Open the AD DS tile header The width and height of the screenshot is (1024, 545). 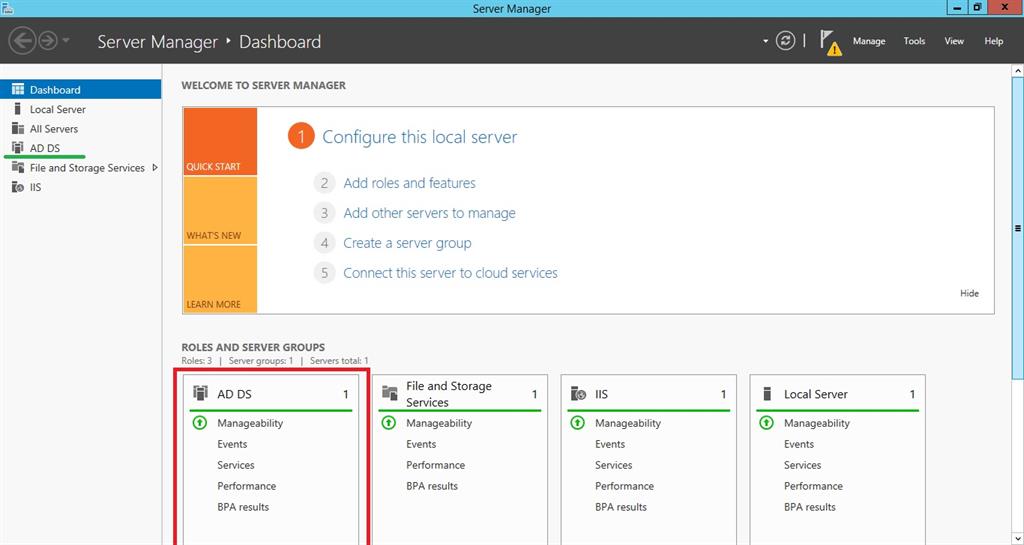click(270, 394)
